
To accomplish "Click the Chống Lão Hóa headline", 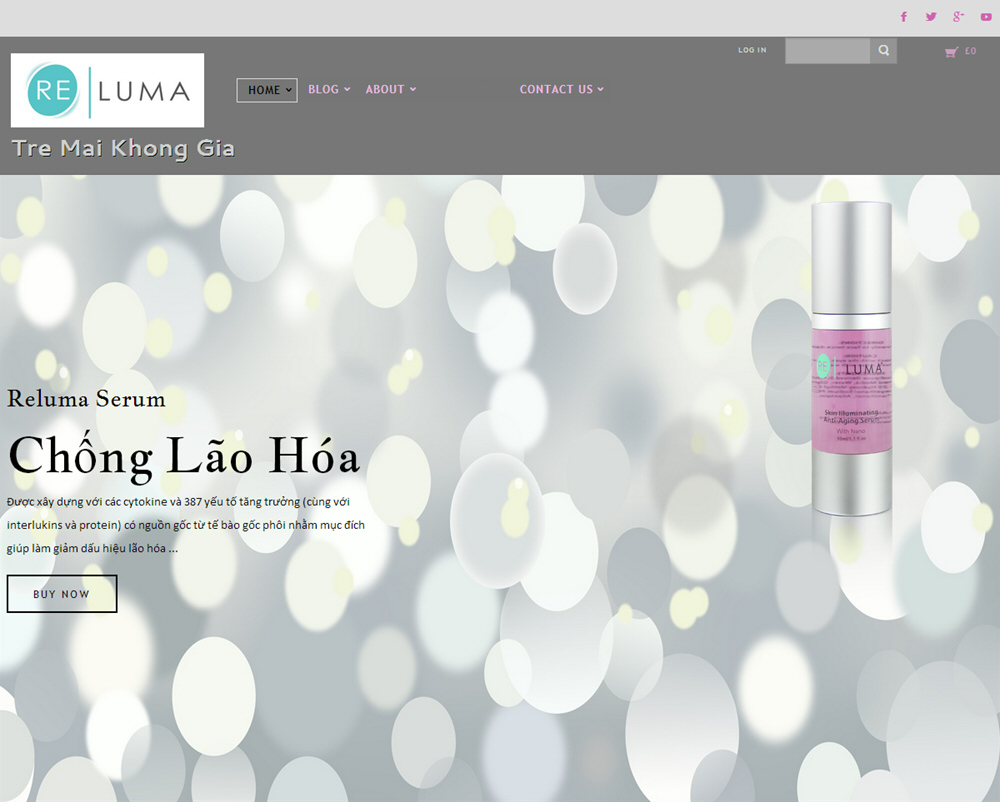I will (x=184, y=456).
